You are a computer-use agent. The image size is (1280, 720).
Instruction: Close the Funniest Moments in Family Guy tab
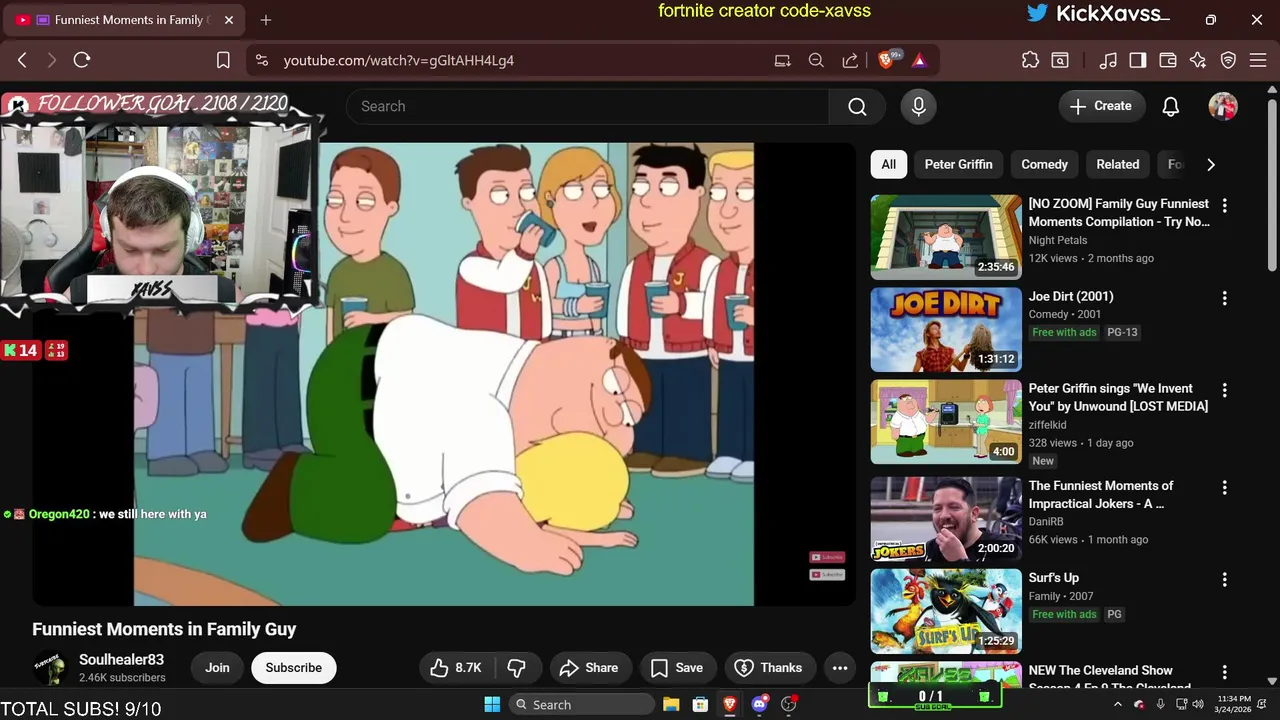229,20
